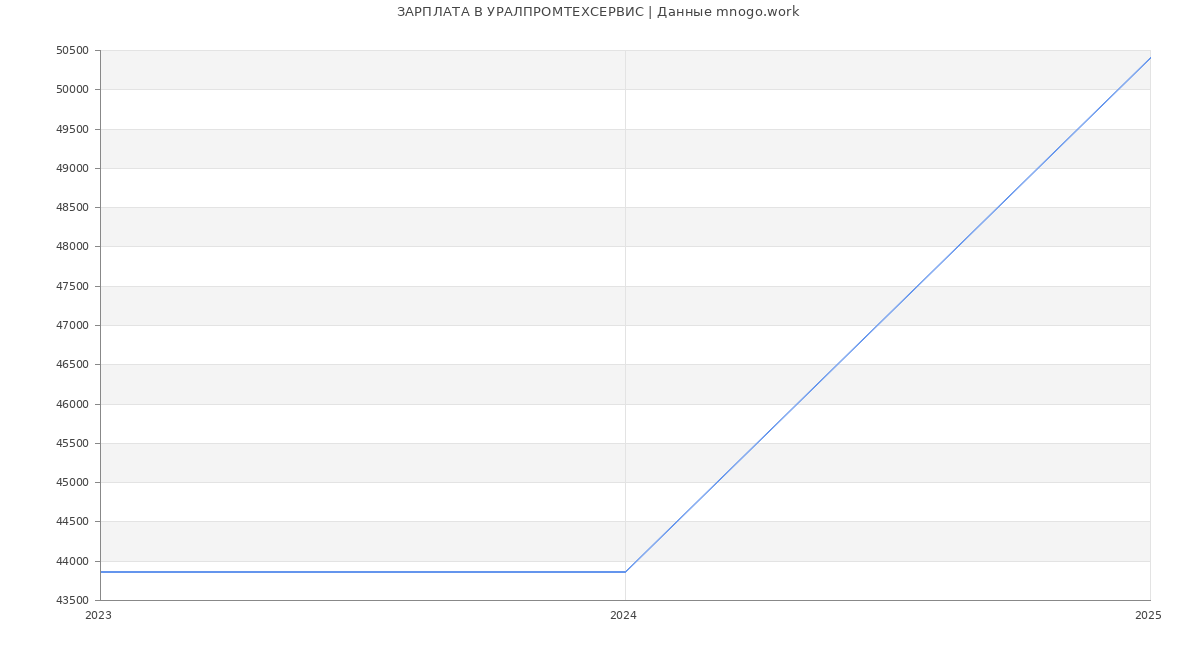This screenshot has height=650, width=1200.
Task: Click the 50500 y-axis label
Action: coord(72,51)
